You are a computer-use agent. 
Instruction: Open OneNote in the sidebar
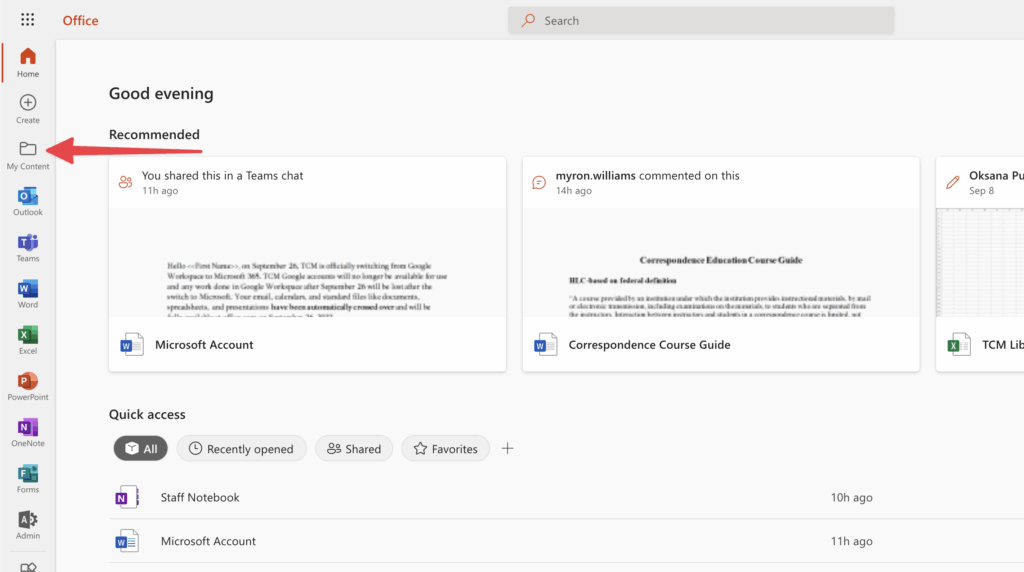click(x=28, y=432)
